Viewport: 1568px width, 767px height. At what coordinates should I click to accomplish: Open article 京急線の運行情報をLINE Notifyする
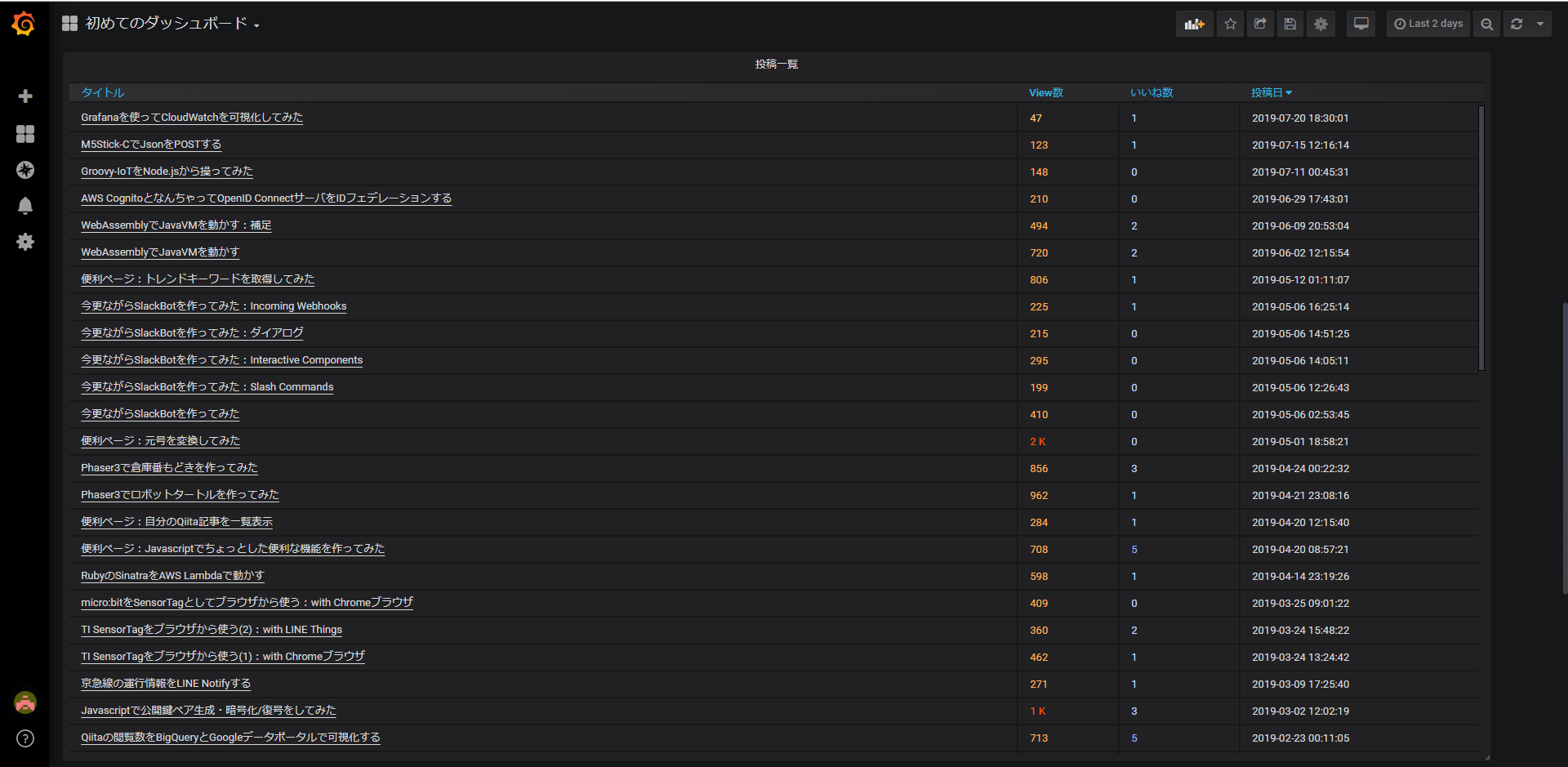tap(166, 684)
